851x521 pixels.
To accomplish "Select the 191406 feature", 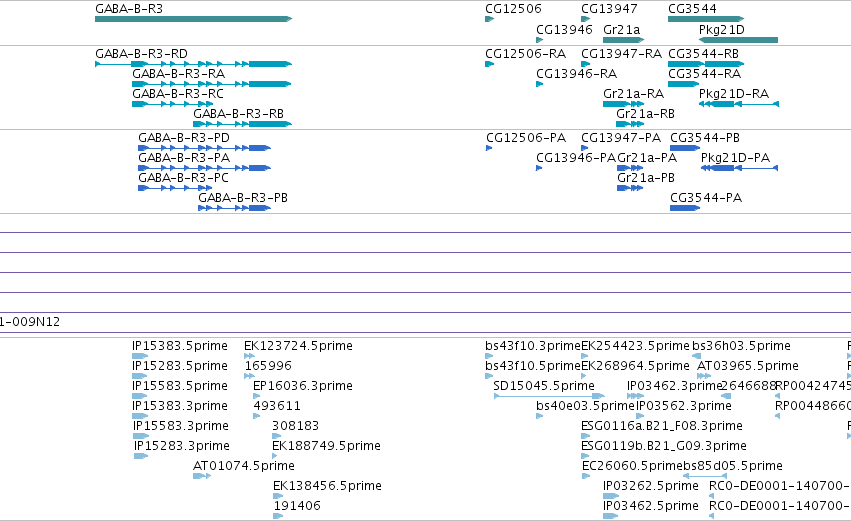I will (x=278, y=517).
